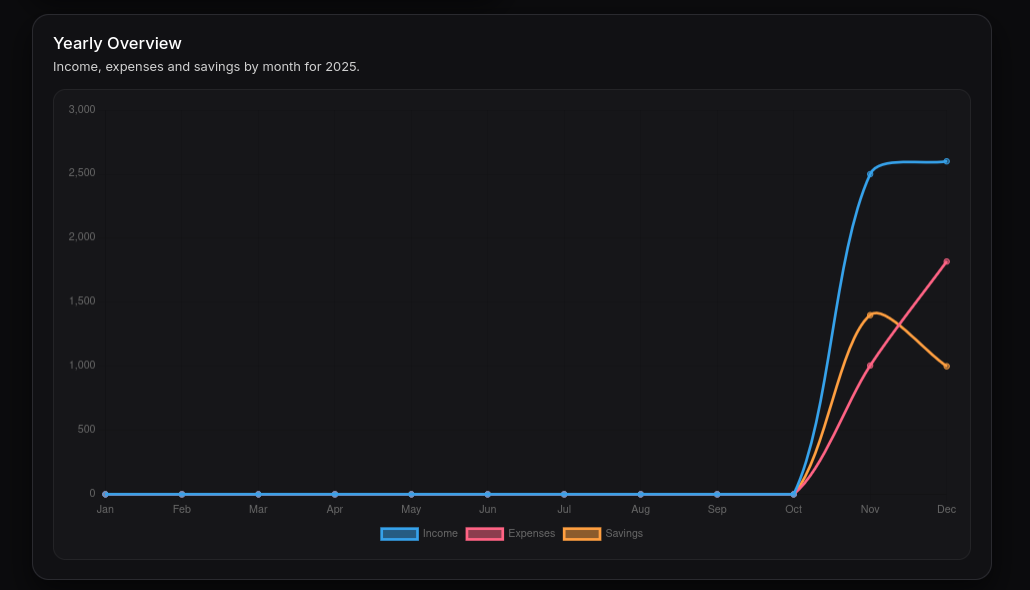Select the Savings legend label

624,533
